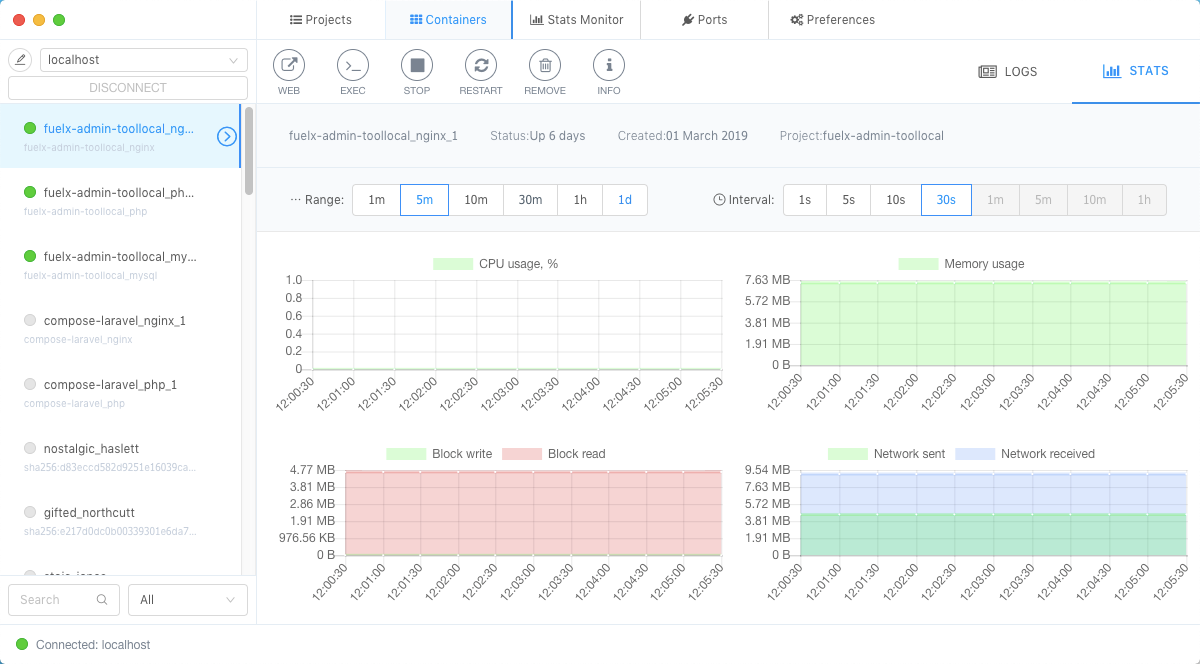Remove container via trash icon
The width and height of the screenshot is (1200, 664).
[x=545, y=66]
